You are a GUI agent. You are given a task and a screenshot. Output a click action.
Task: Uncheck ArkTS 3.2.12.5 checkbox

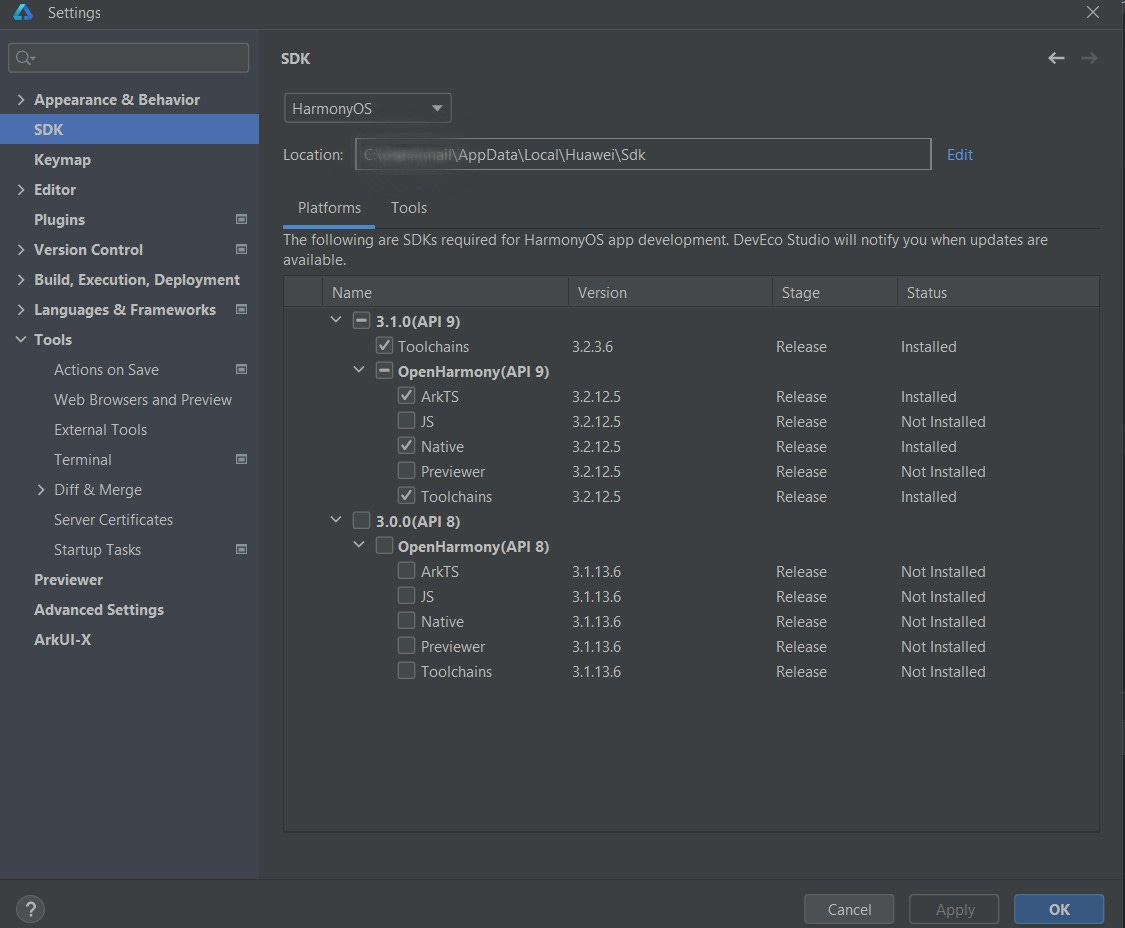pyautogui.click(x=406, y=396)
